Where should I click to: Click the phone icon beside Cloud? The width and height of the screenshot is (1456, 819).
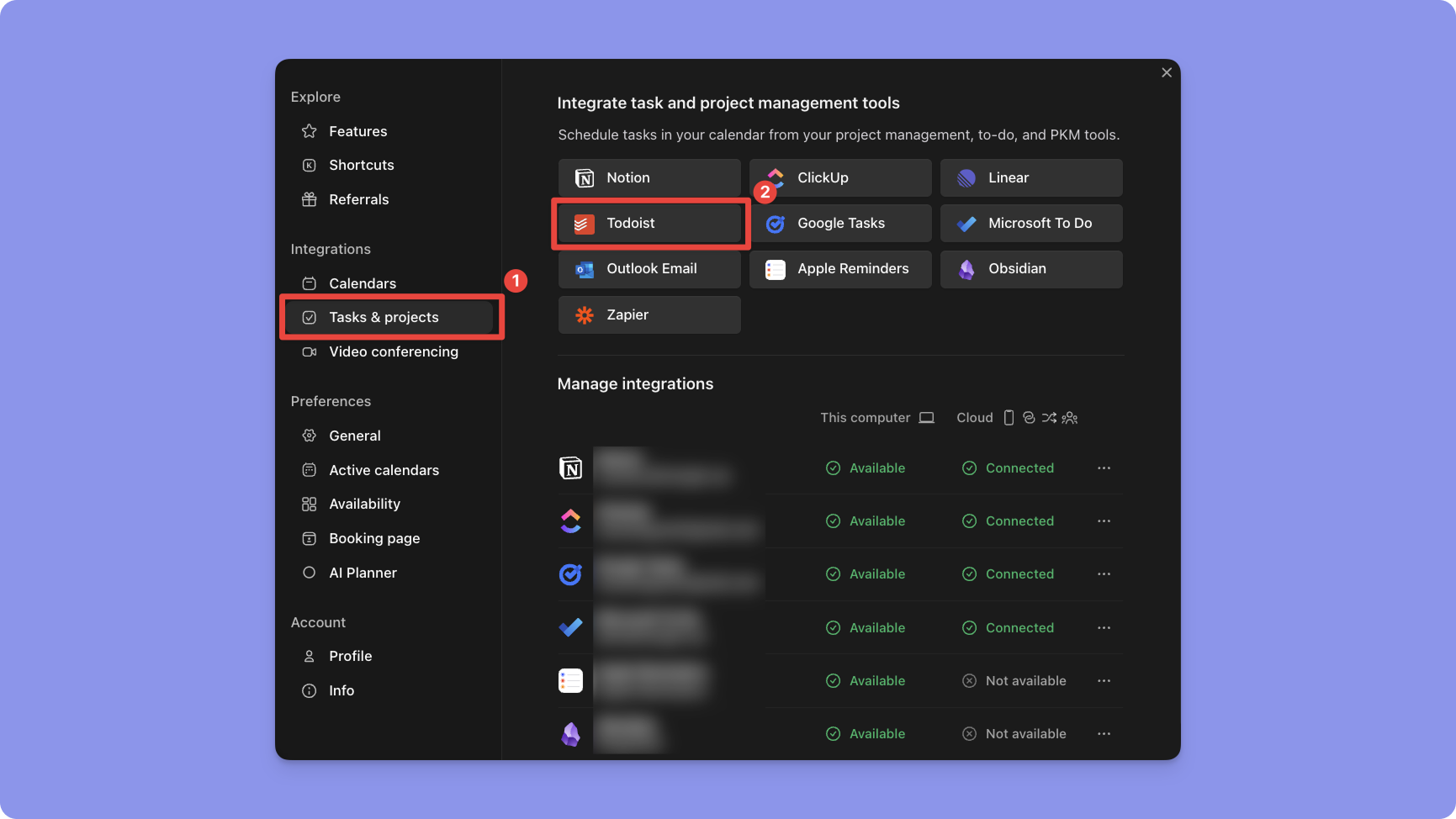[1009, 418]
